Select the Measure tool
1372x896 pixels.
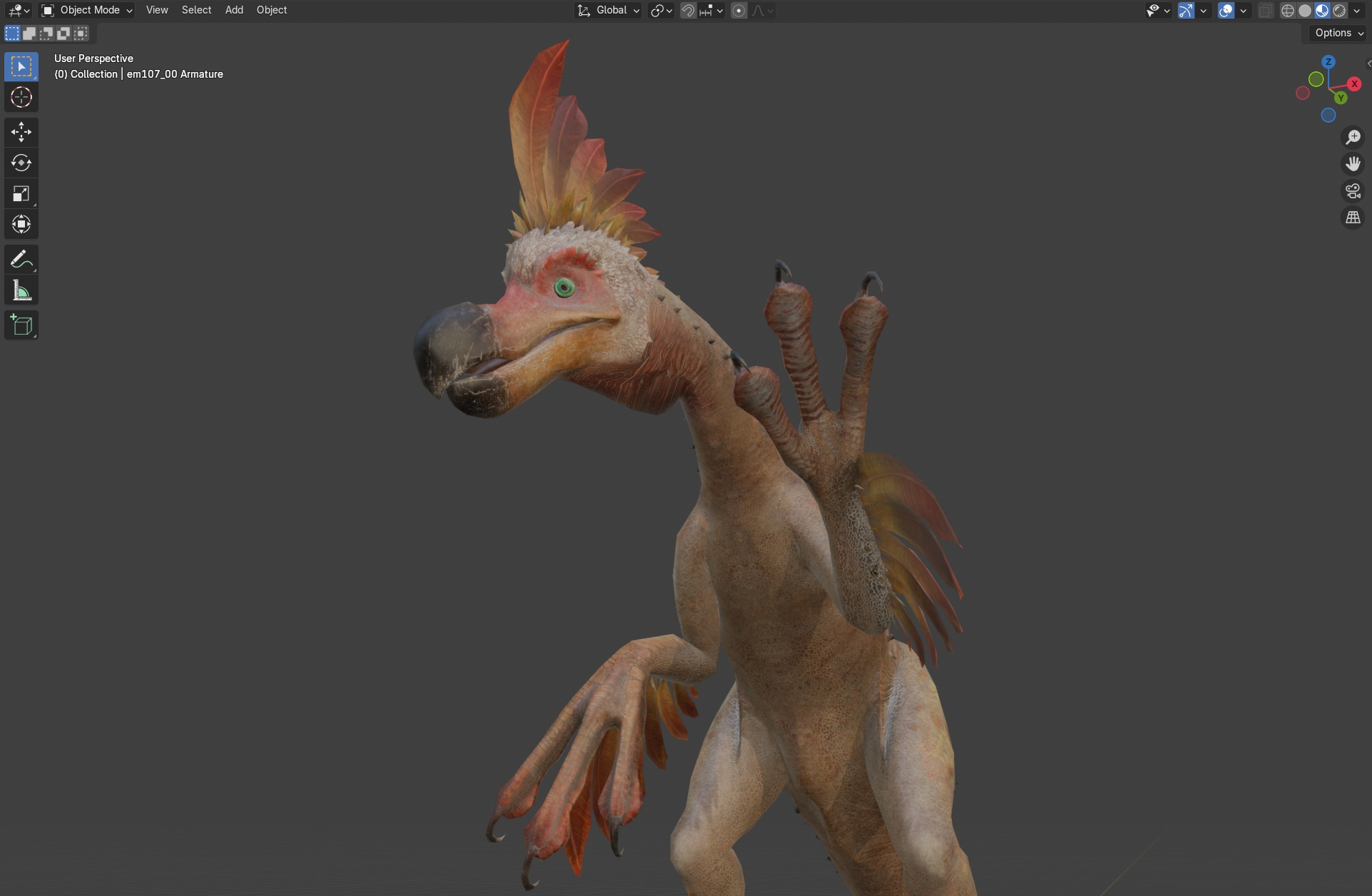coord(21,290)
